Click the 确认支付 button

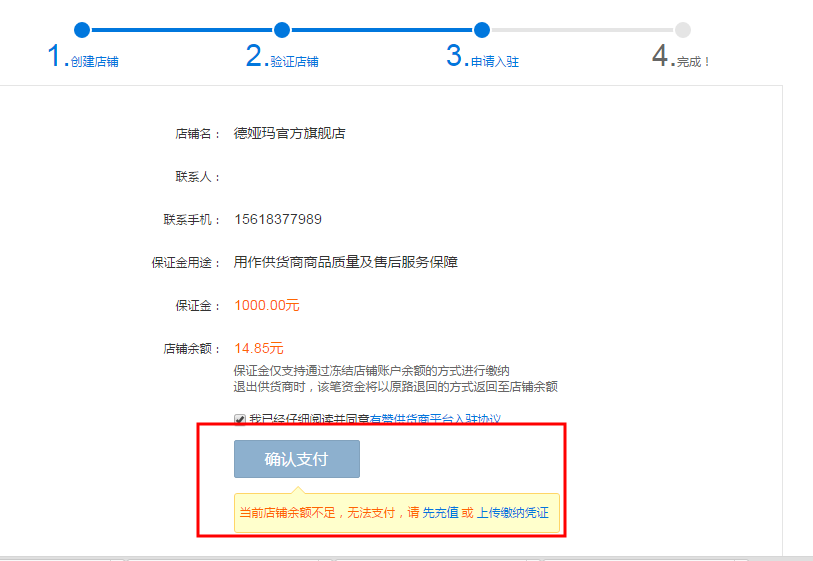tap(297, 459)
